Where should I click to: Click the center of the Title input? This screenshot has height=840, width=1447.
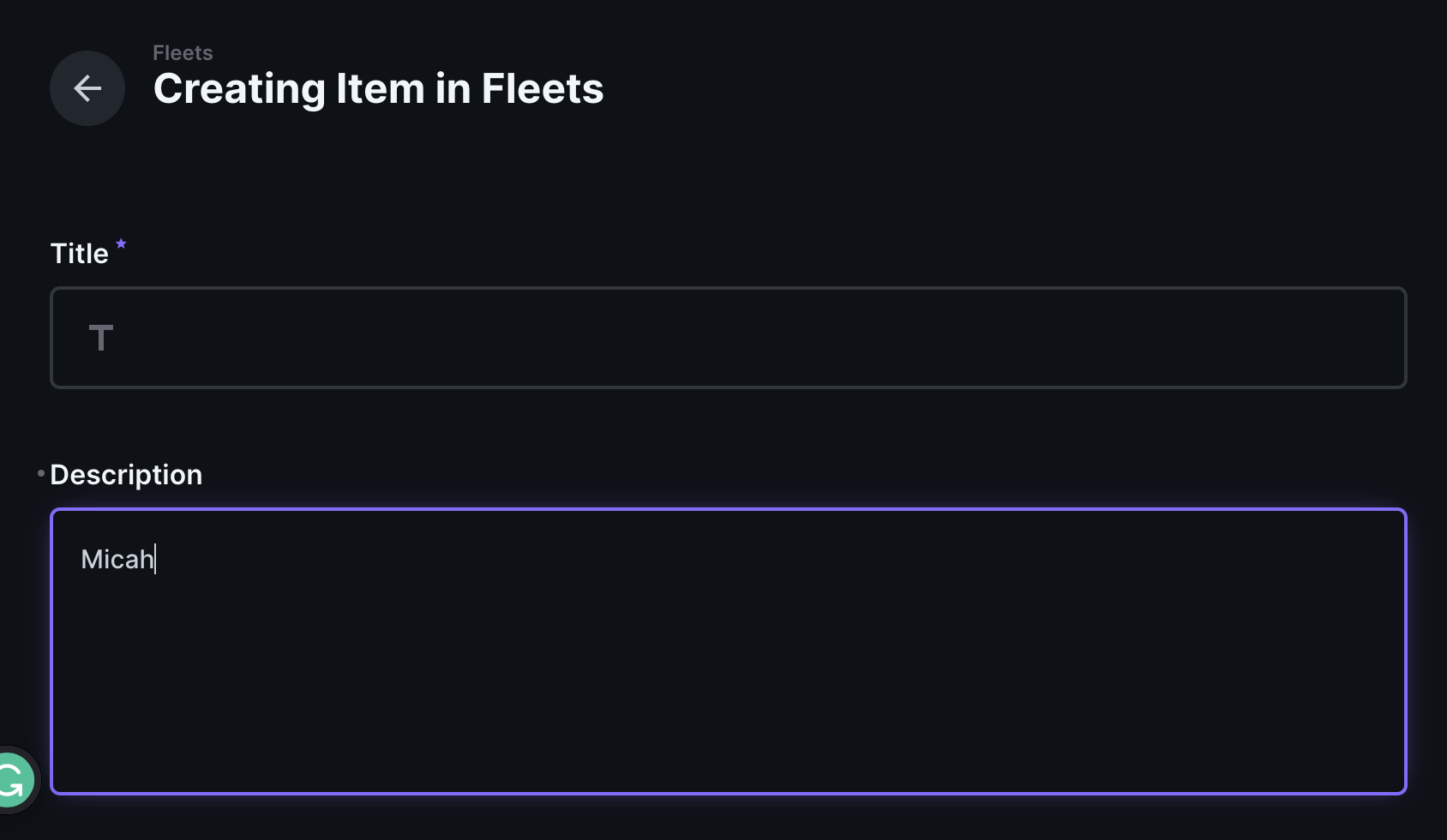[728, 338]
